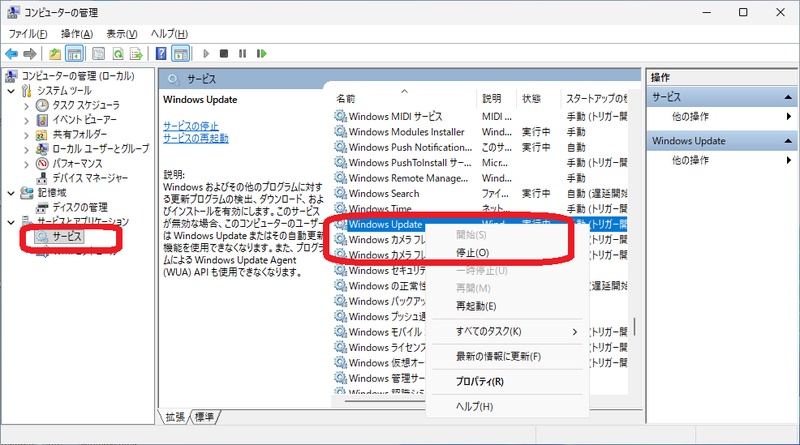Screen dimensions: 800x445
Task: Go up one level with folder icon
Action: coord(55,54)
